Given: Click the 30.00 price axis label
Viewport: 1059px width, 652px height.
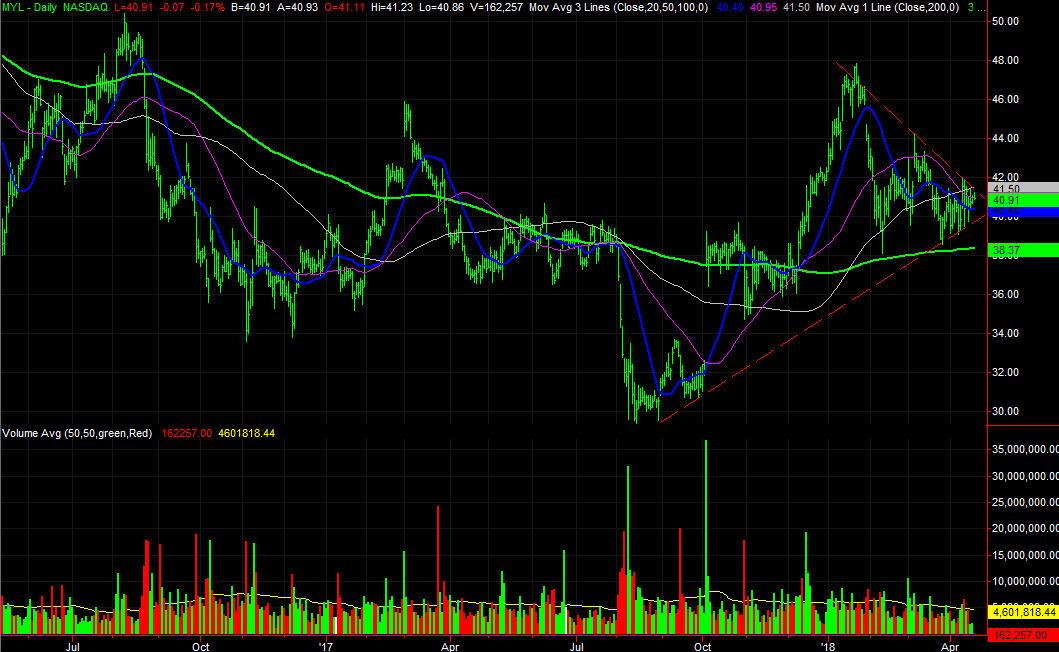Looking at the screenshot, I should click(x=1005, y=411).
